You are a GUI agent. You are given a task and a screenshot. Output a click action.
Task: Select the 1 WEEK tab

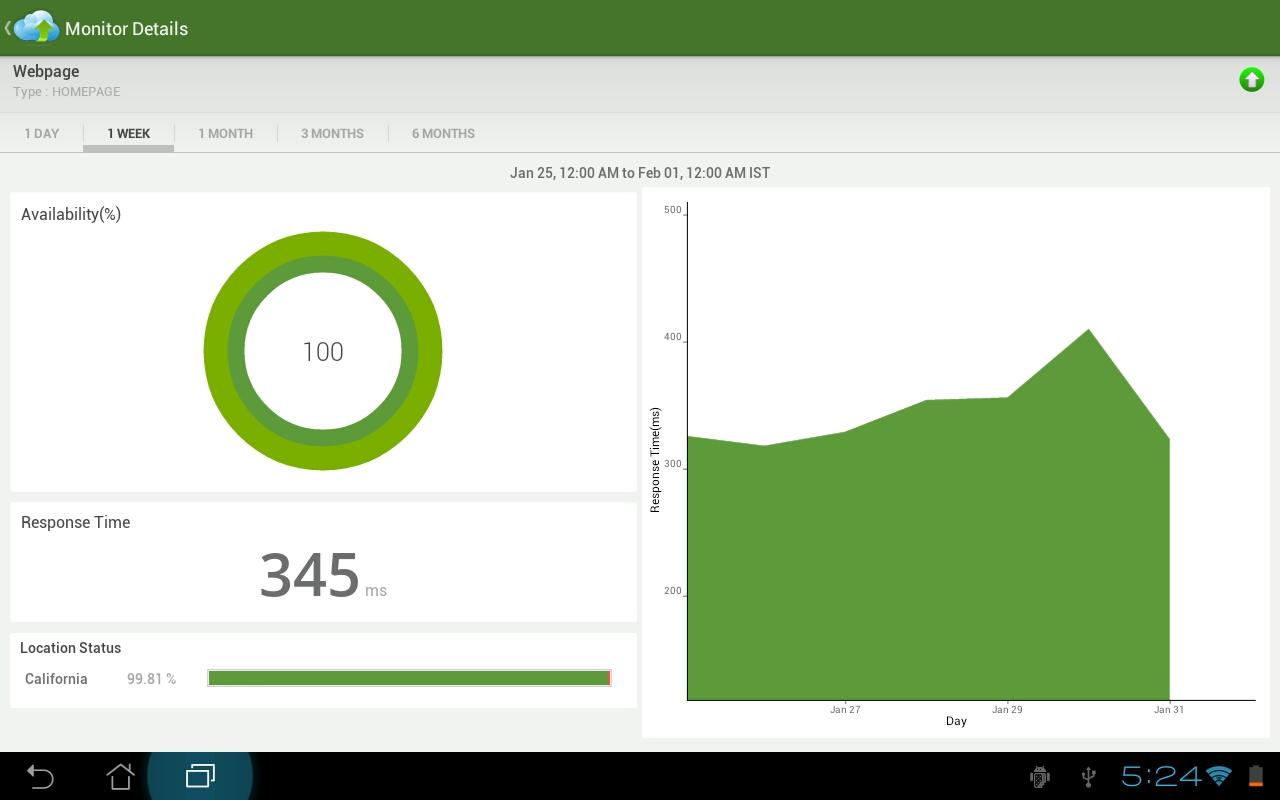point(129,133)
